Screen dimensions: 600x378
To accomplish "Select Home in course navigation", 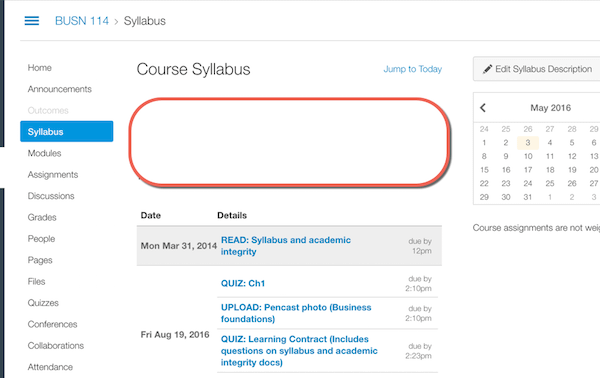I will coord(39,68).
